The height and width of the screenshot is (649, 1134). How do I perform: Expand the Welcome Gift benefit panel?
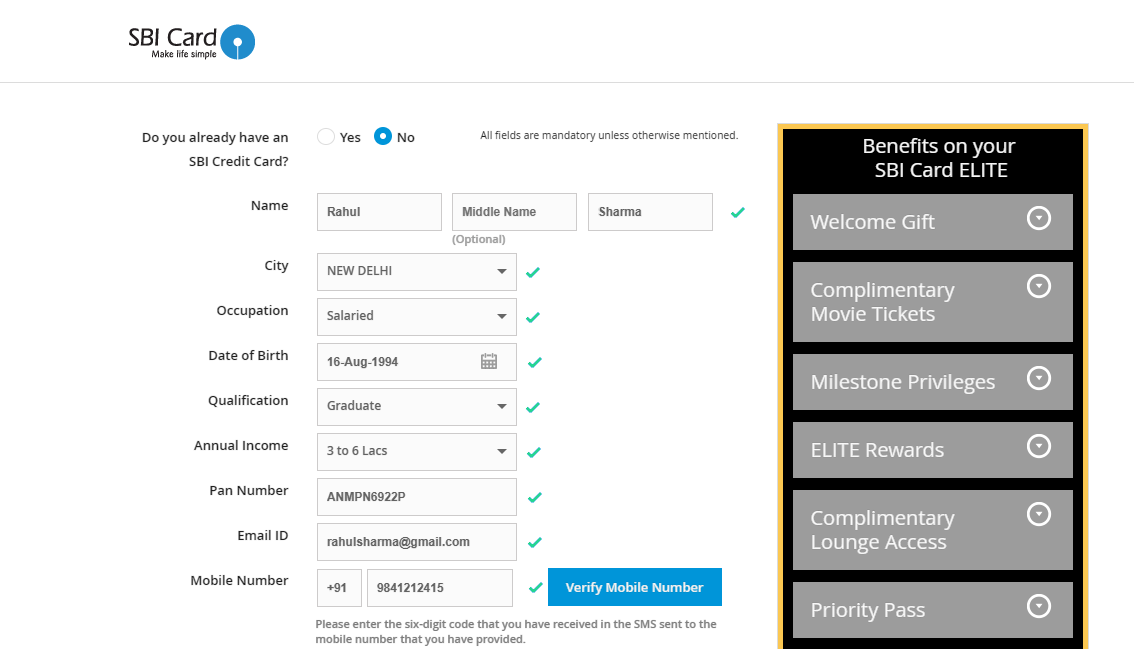932,221
